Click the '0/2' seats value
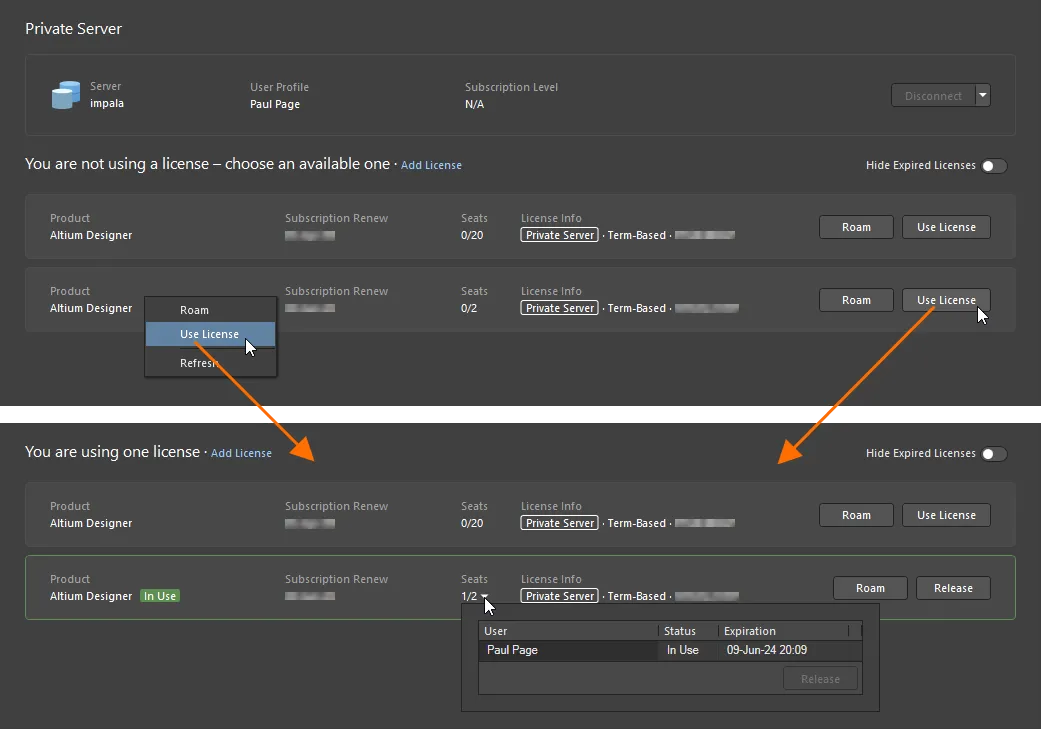The image size is (1041, 729). pos(469,308)
